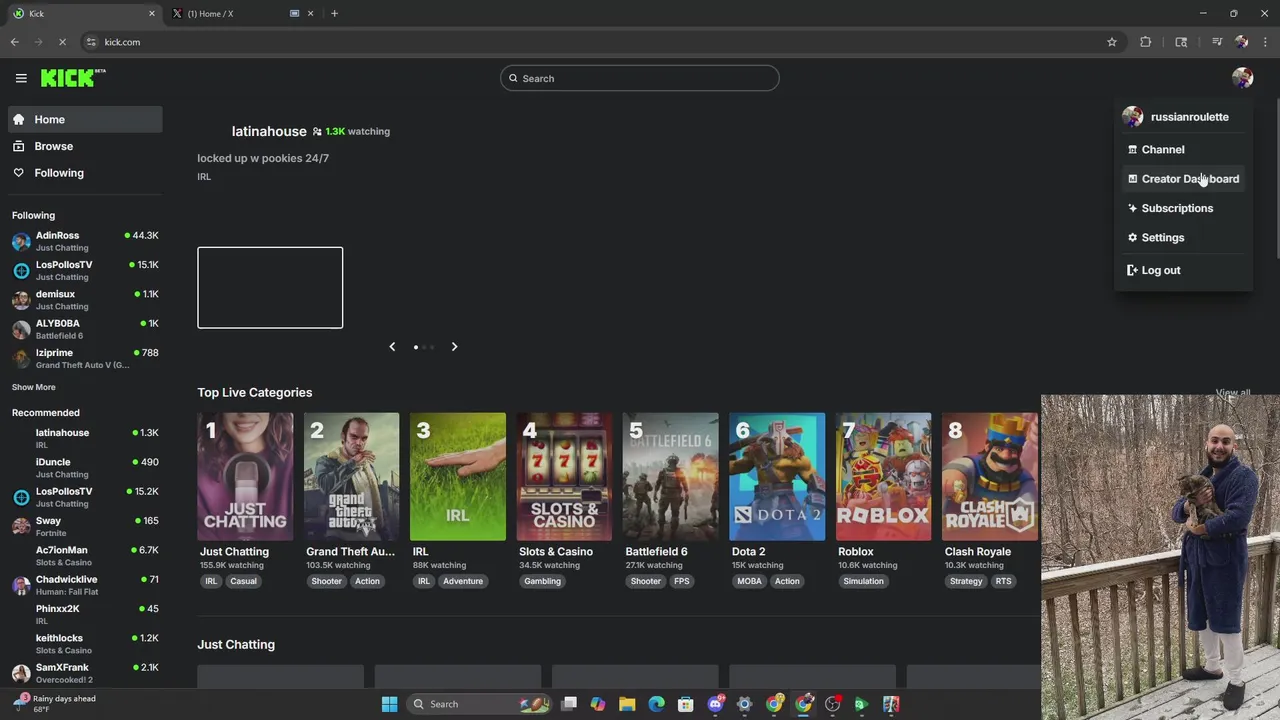Open Creator Dashboard from the profile menu
The height and width of the screenshot is (720, 1280).
tap(1183, 179)
